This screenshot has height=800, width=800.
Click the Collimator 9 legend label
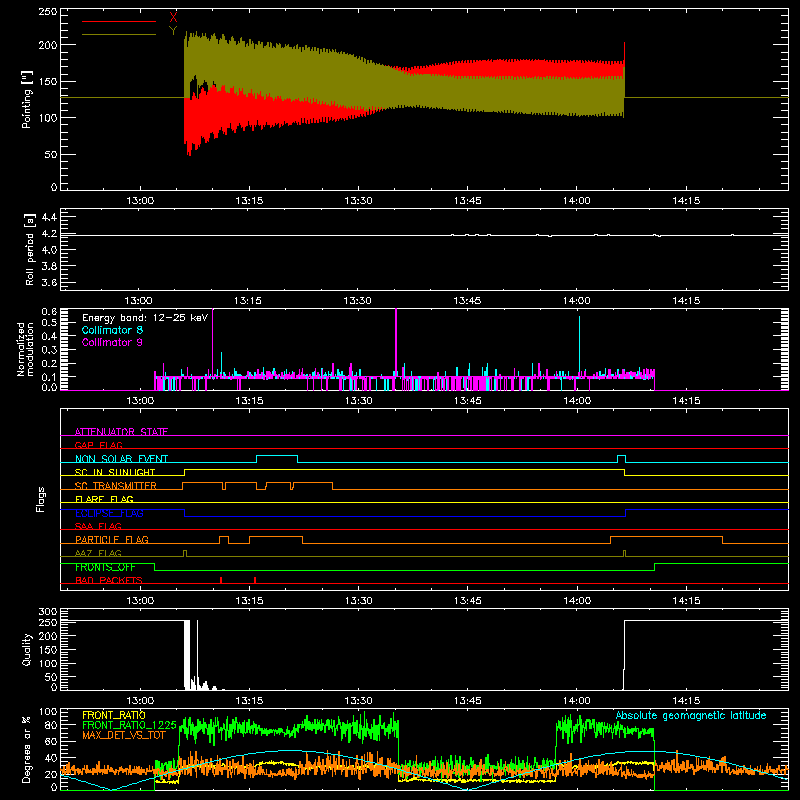tap(112, 342)
